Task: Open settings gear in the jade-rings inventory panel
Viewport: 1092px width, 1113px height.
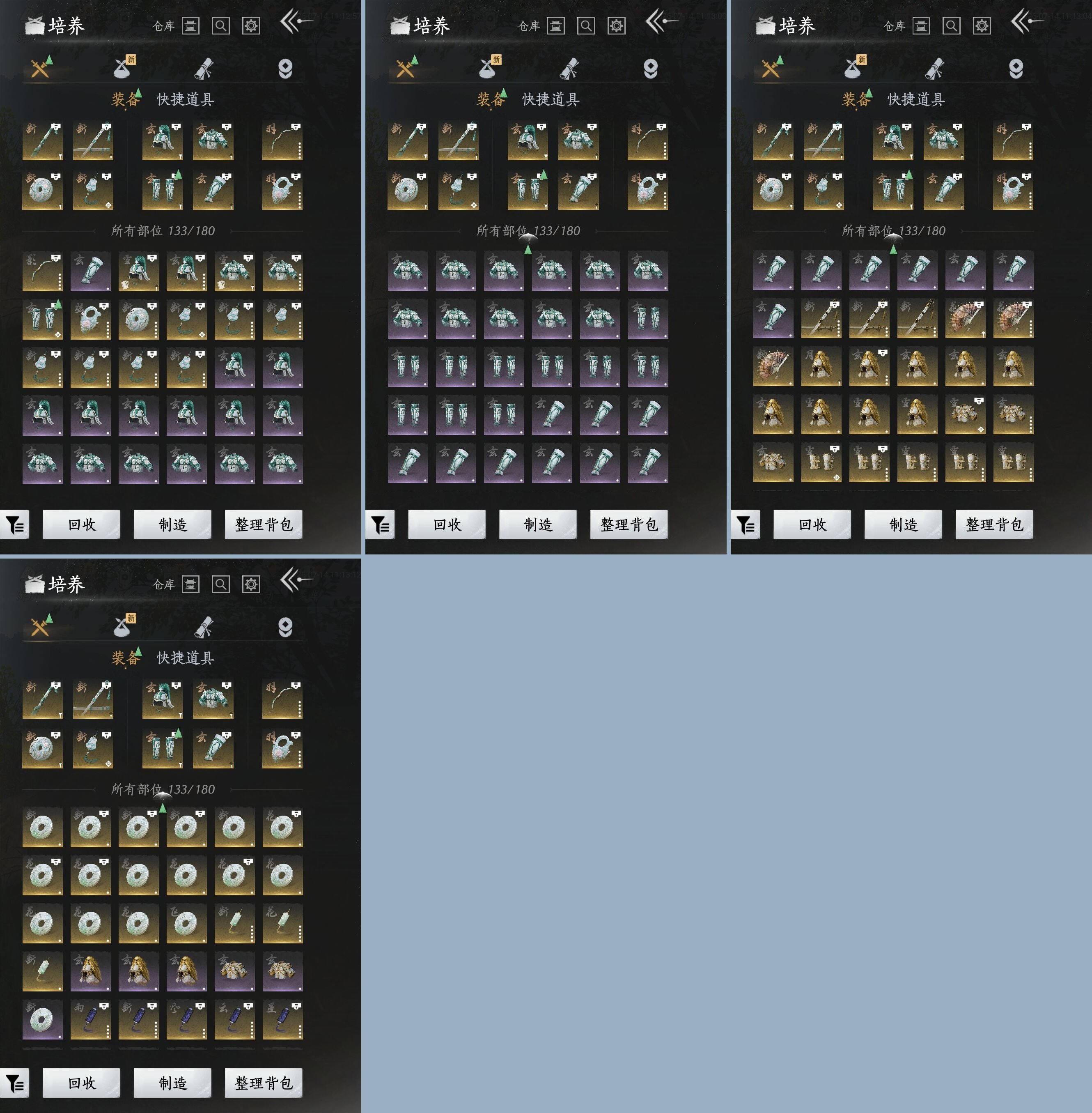Action: click(x=251, y=584)
